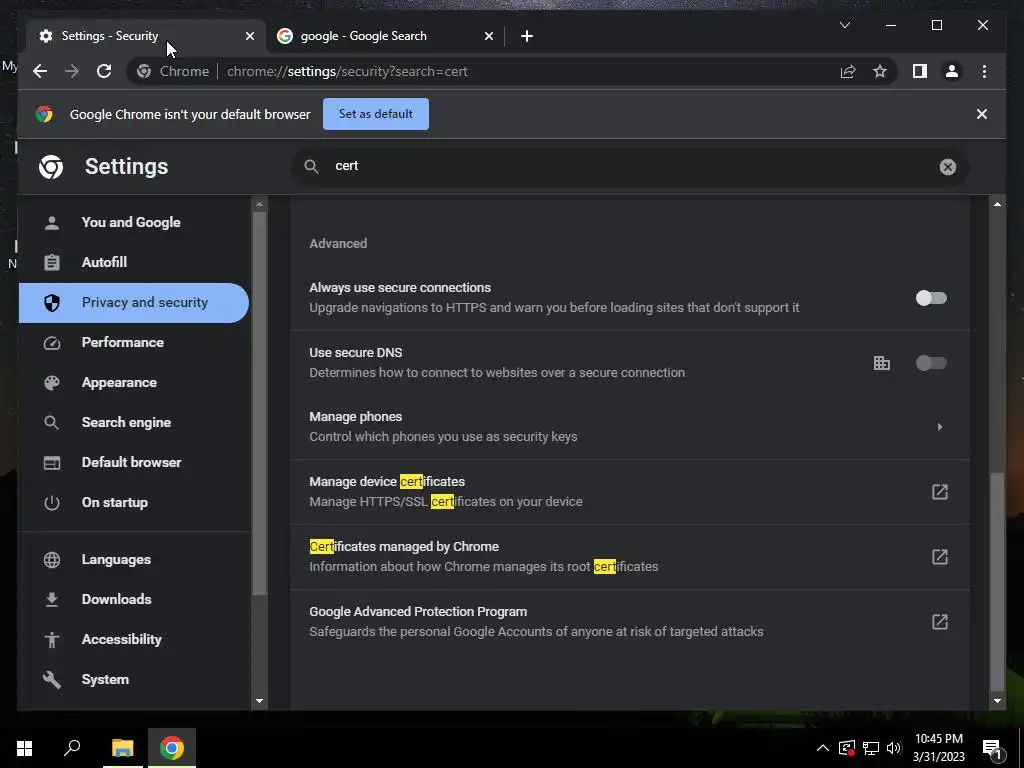
Task: Open Performance settings section
Action: click(x=133, y=342)
